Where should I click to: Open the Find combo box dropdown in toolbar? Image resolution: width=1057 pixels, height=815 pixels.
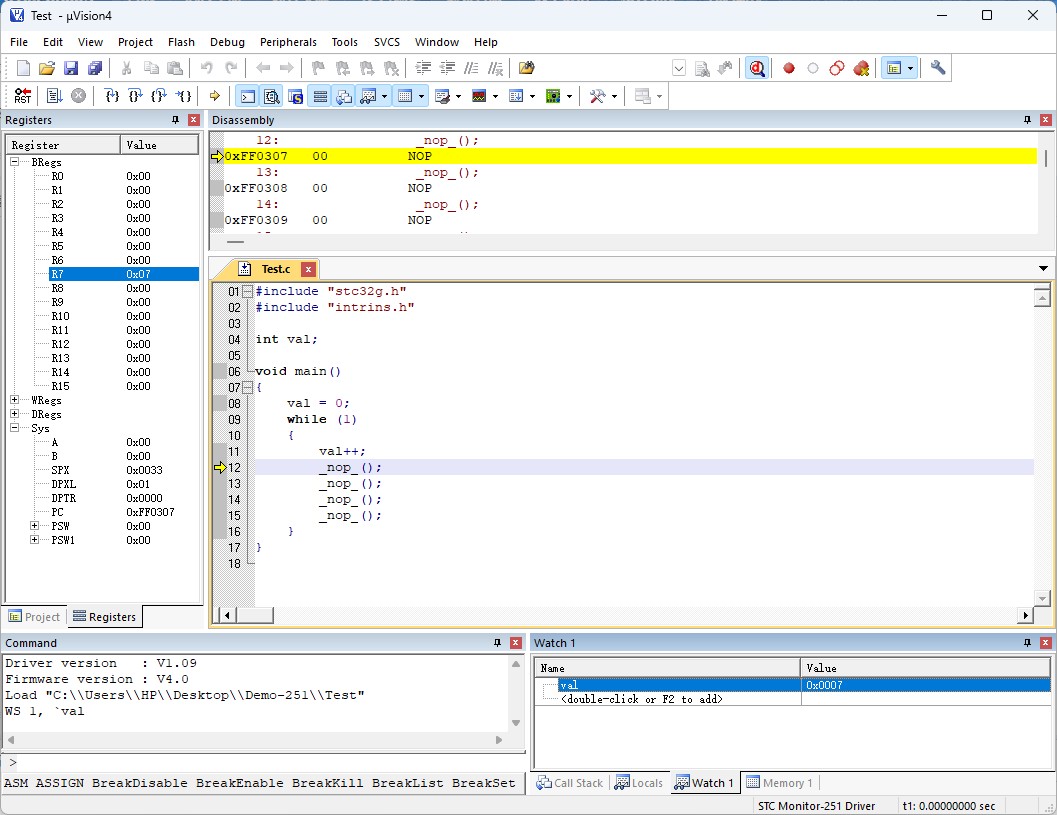[679, 68]
